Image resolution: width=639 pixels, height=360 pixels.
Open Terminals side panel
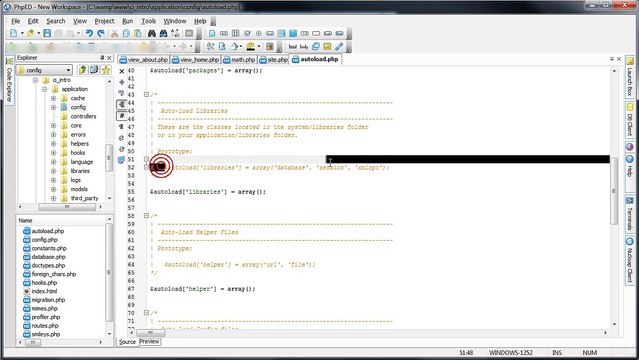point(630,214)
